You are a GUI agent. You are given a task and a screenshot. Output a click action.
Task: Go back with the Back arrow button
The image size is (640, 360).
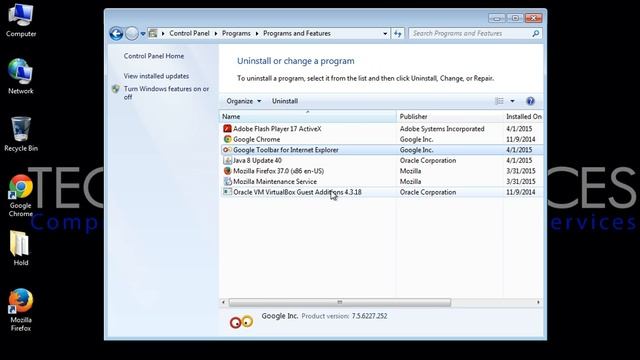pyautogui.click(x=116, y=33)
